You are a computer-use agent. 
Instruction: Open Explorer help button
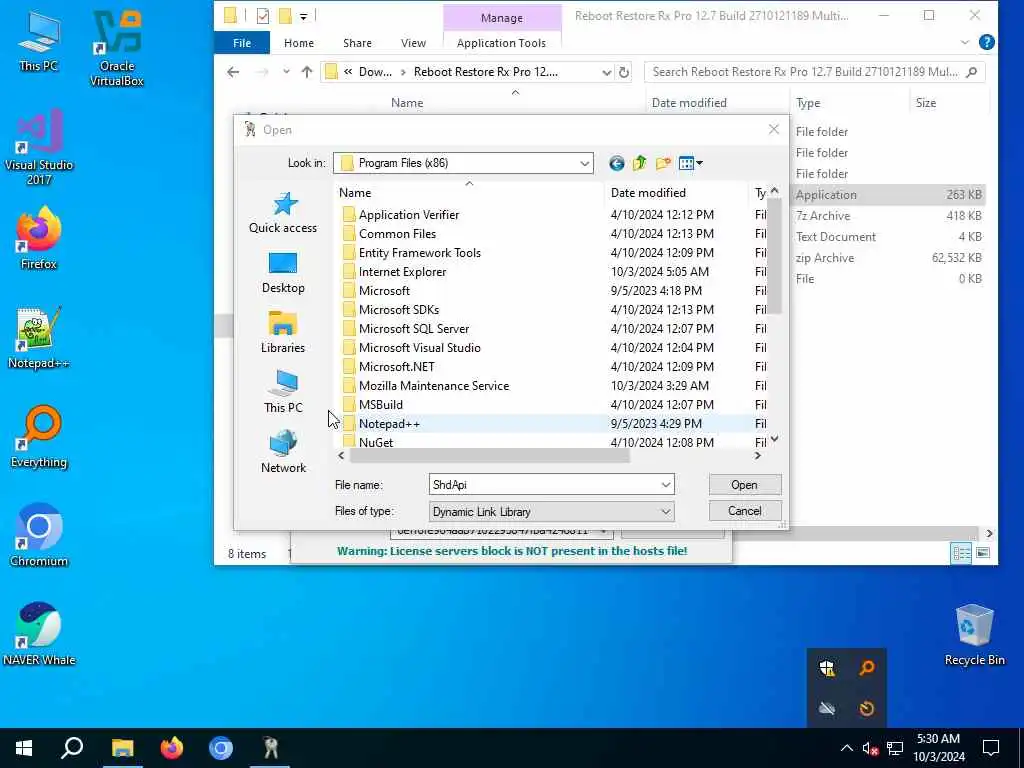[x=986, y=43]
